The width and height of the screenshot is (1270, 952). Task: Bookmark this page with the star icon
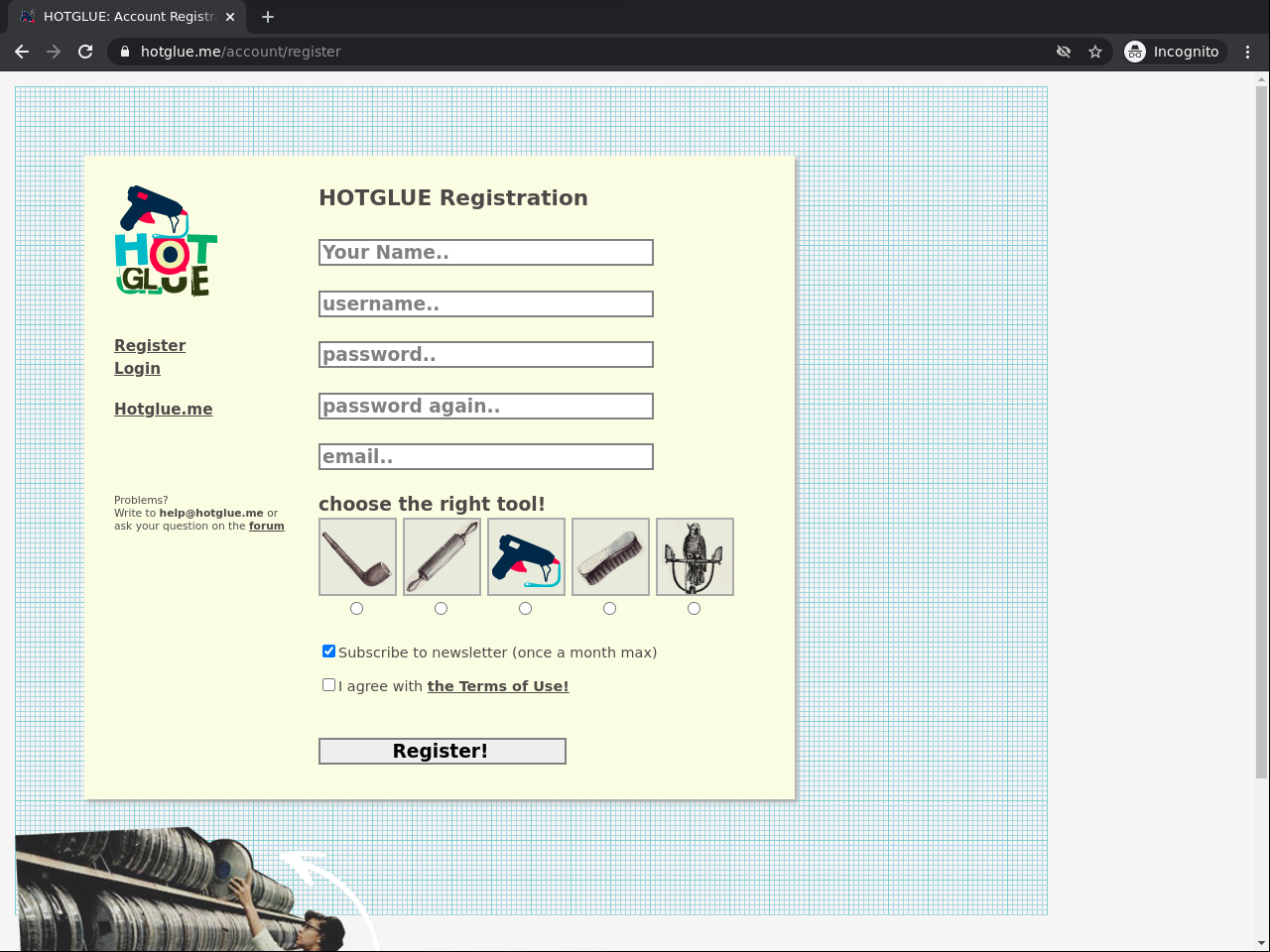point(1095,52)
